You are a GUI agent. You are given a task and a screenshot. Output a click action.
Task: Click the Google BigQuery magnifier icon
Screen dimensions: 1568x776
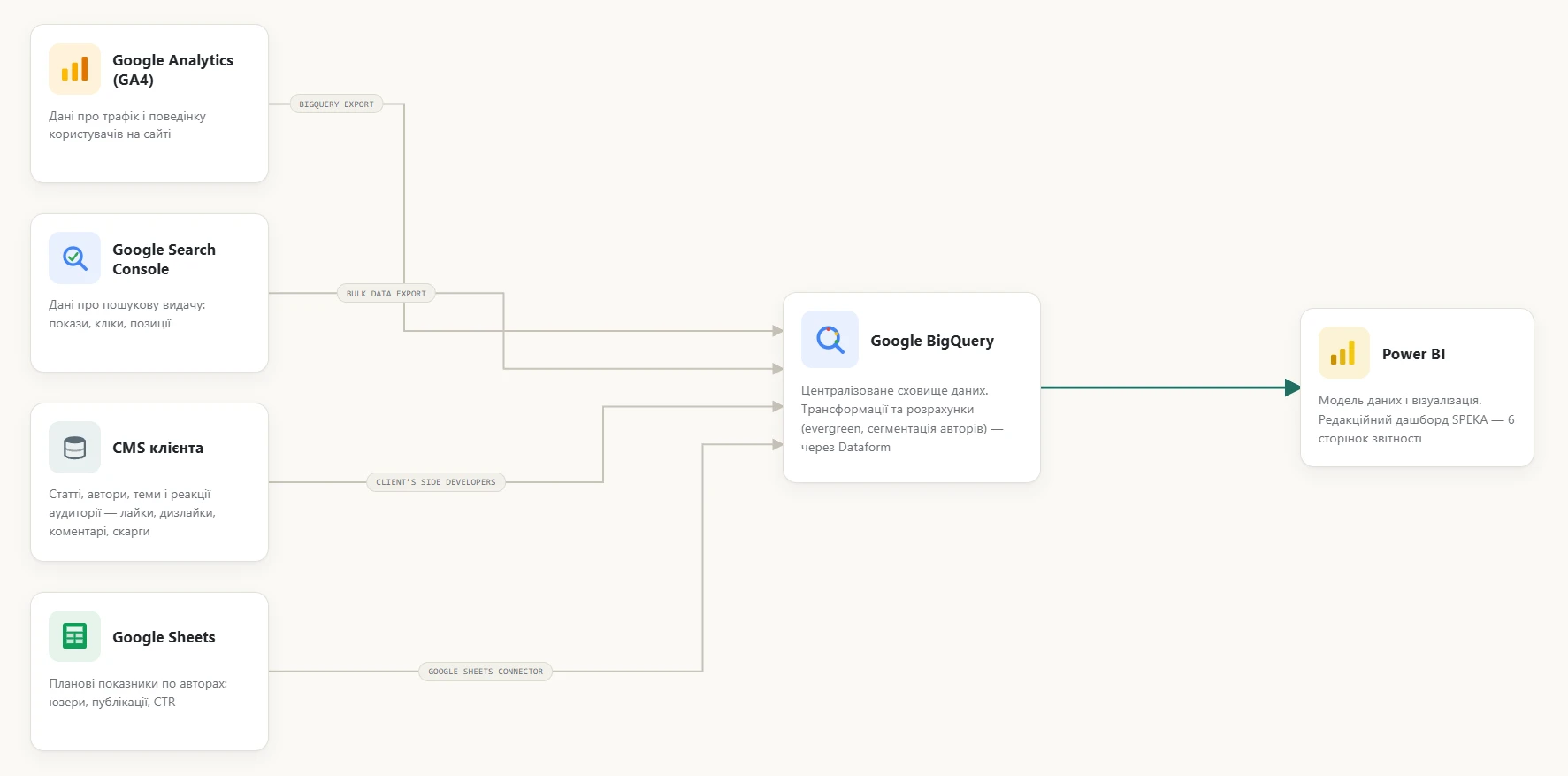(830, 339)
